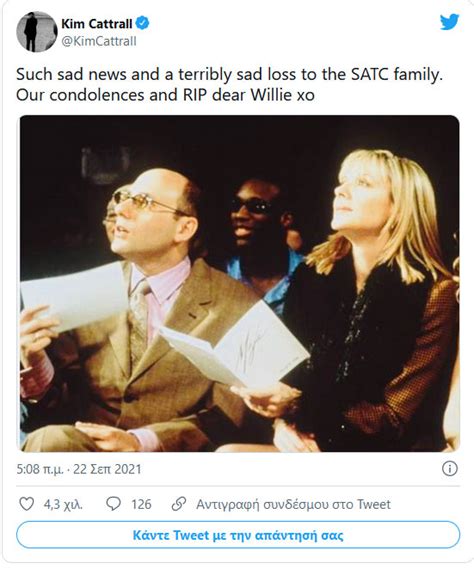Open the tweet info circle icon
This screenshot has height=569, width=474.
pyautogui.click(x=450, y=468)
